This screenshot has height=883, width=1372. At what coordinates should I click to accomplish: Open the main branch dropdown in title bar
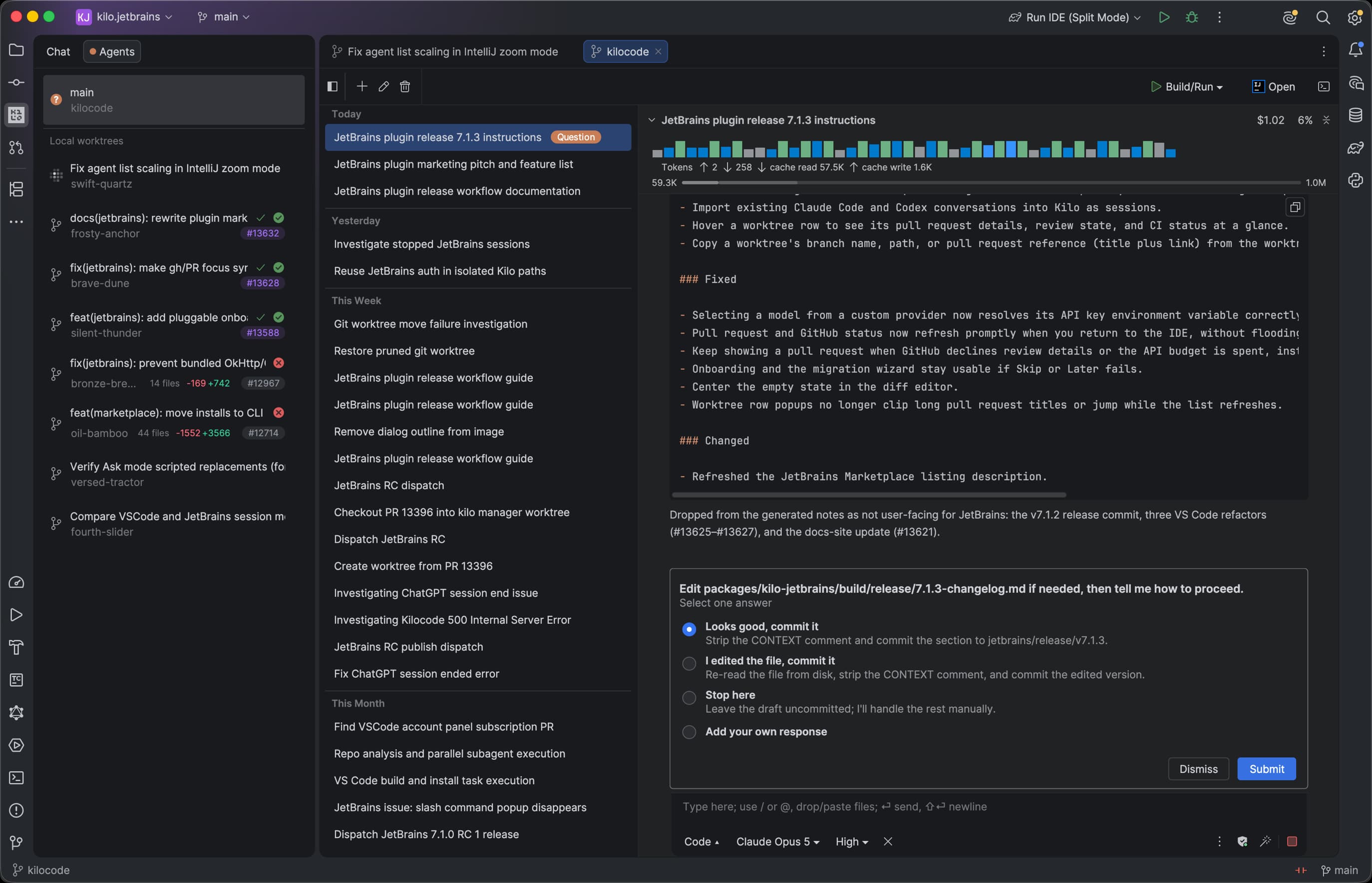click(224, 16)
